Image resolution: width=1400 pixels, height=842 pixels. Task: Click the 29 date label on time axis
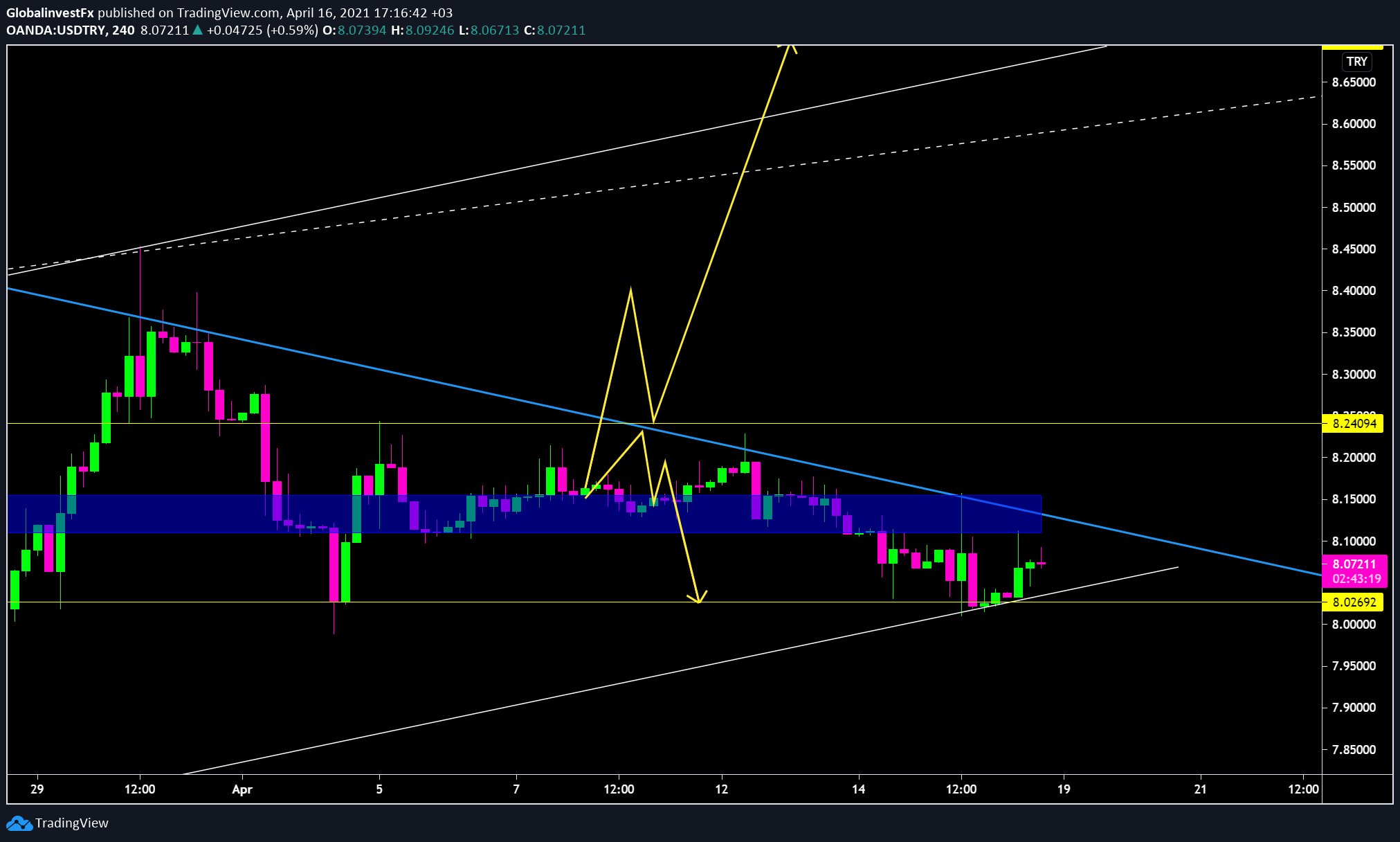[x=37, y=789]
